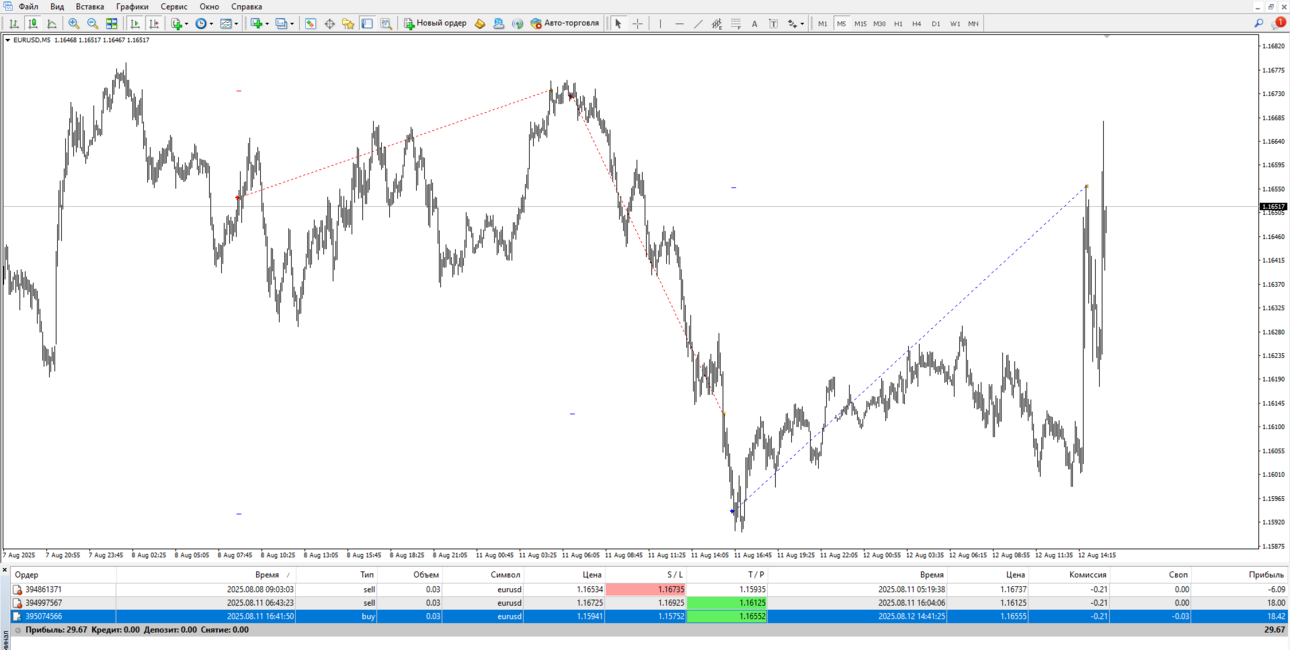This screenshot has height=650, width=1290.
Task: Click red S/L cell 1.16735
Action: [x=646, y=590]
